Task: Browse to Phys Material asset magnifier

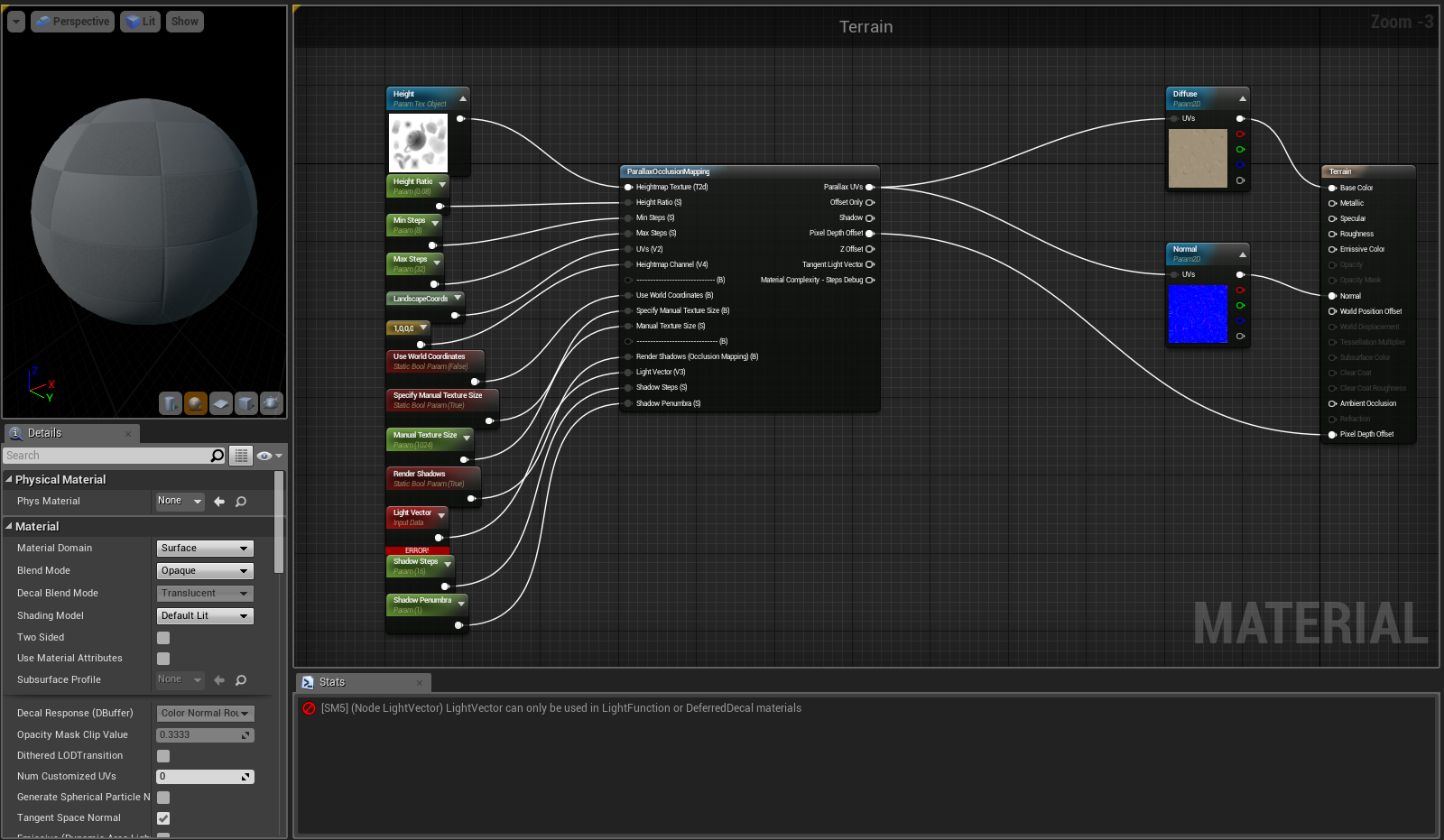Action: [241, 502]
